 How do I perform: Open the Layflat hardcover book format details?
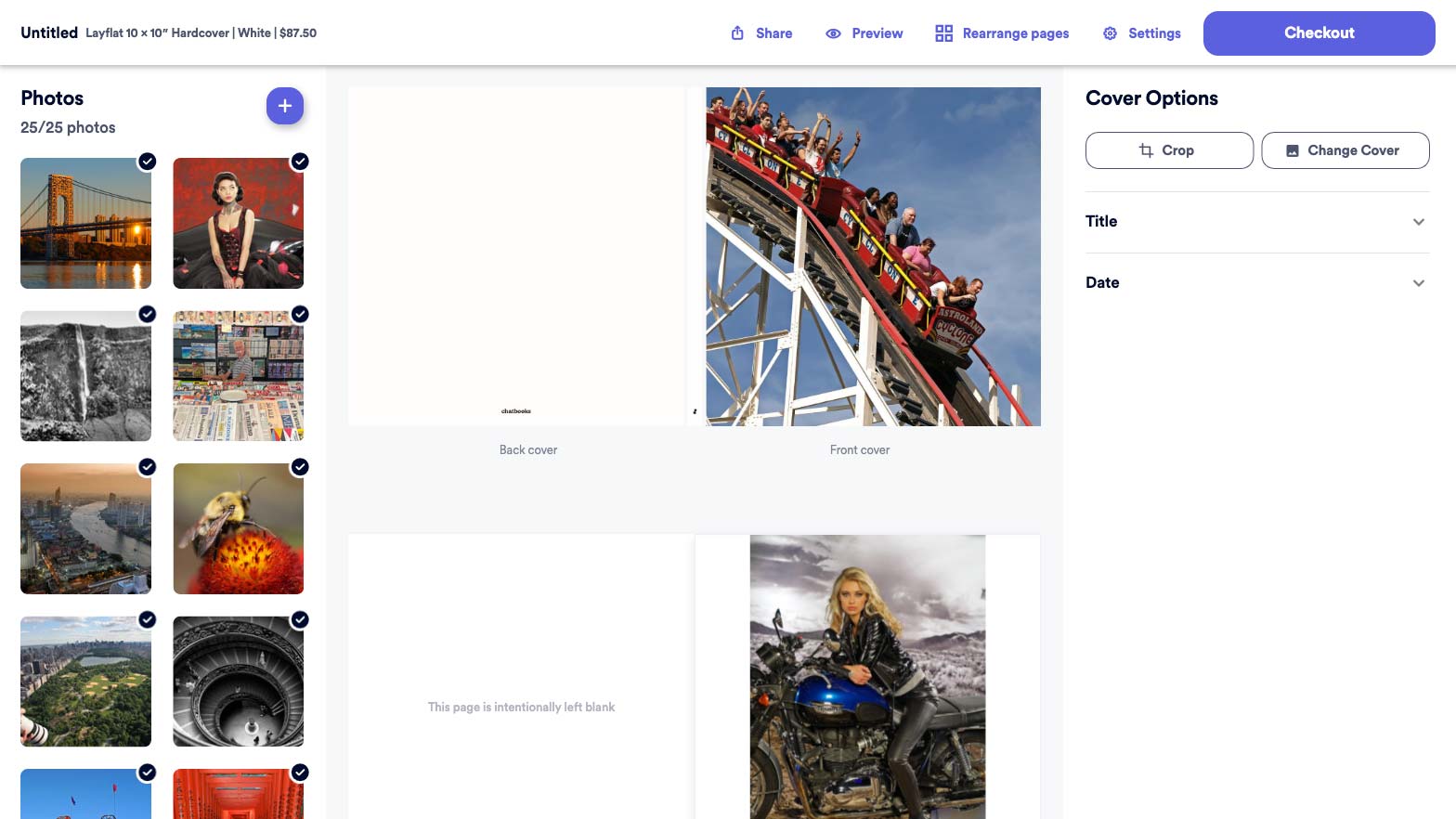(201, 33)
